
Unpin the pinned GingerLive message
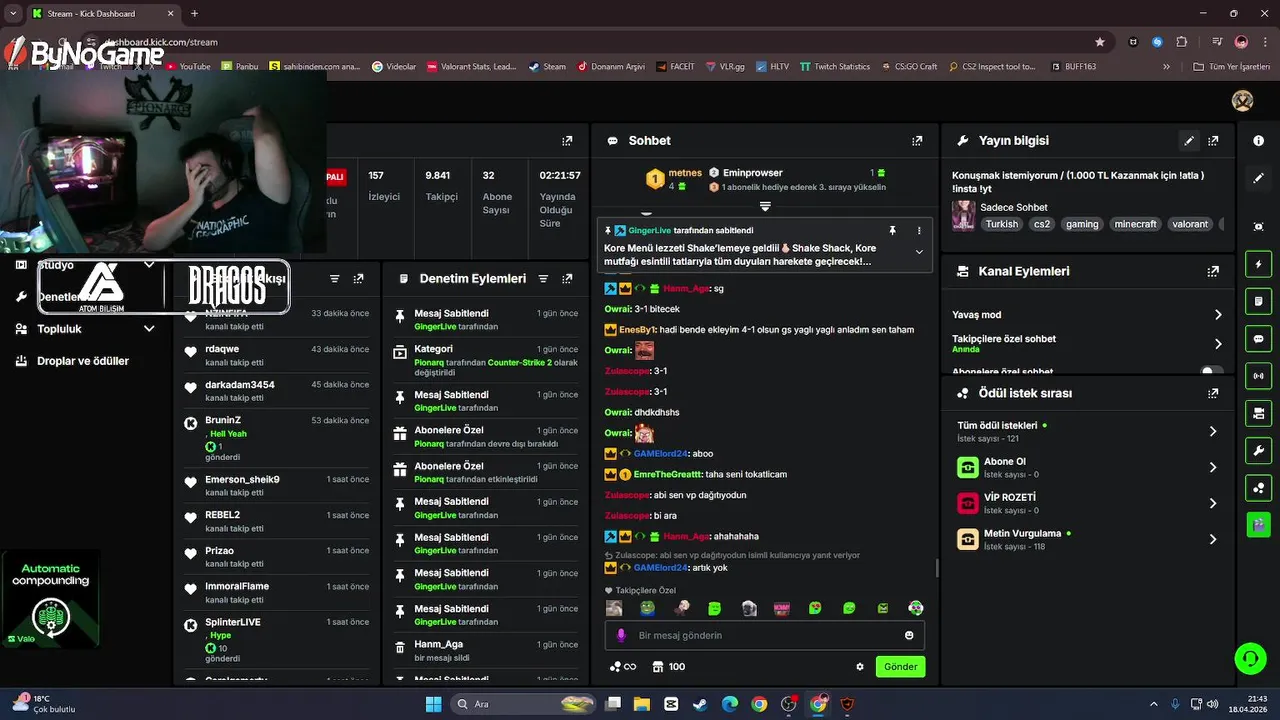click(893, 230)
